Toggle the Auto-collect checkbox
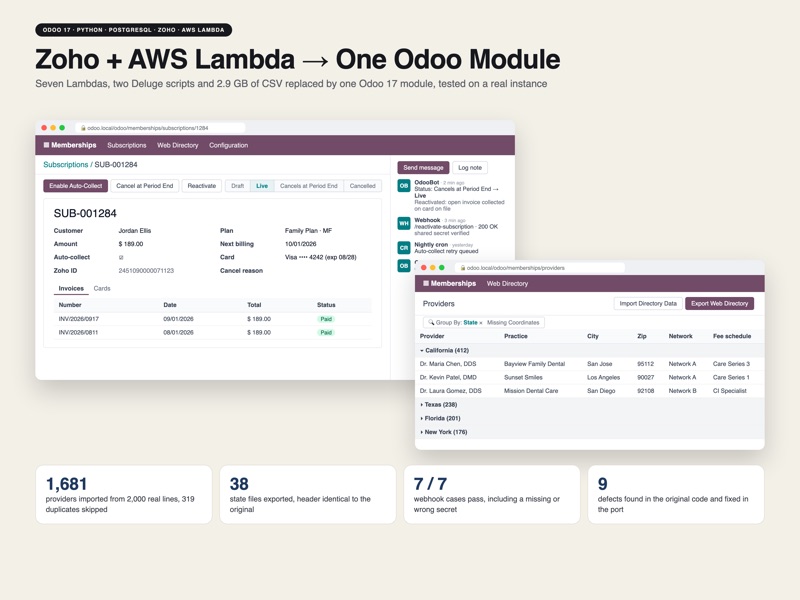This screenshot has width=800, height=600. [121, 258]
